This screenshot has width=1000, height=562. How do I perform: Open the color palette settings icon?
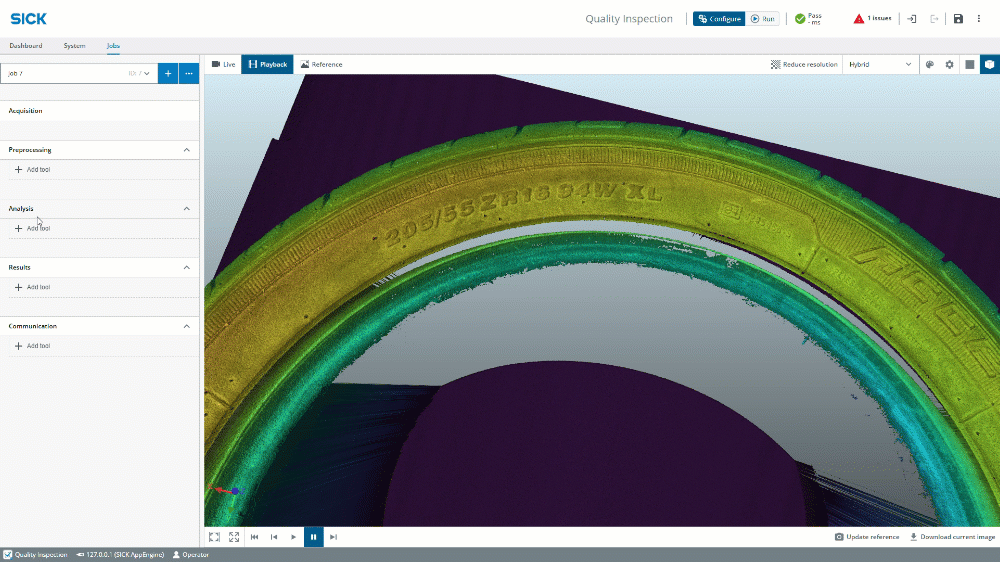[x=929, y=64]
